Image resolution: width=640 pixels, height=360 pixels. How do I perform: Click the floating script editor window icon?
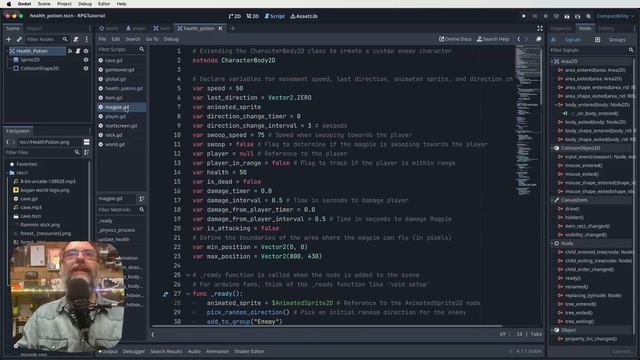point(538,39)
